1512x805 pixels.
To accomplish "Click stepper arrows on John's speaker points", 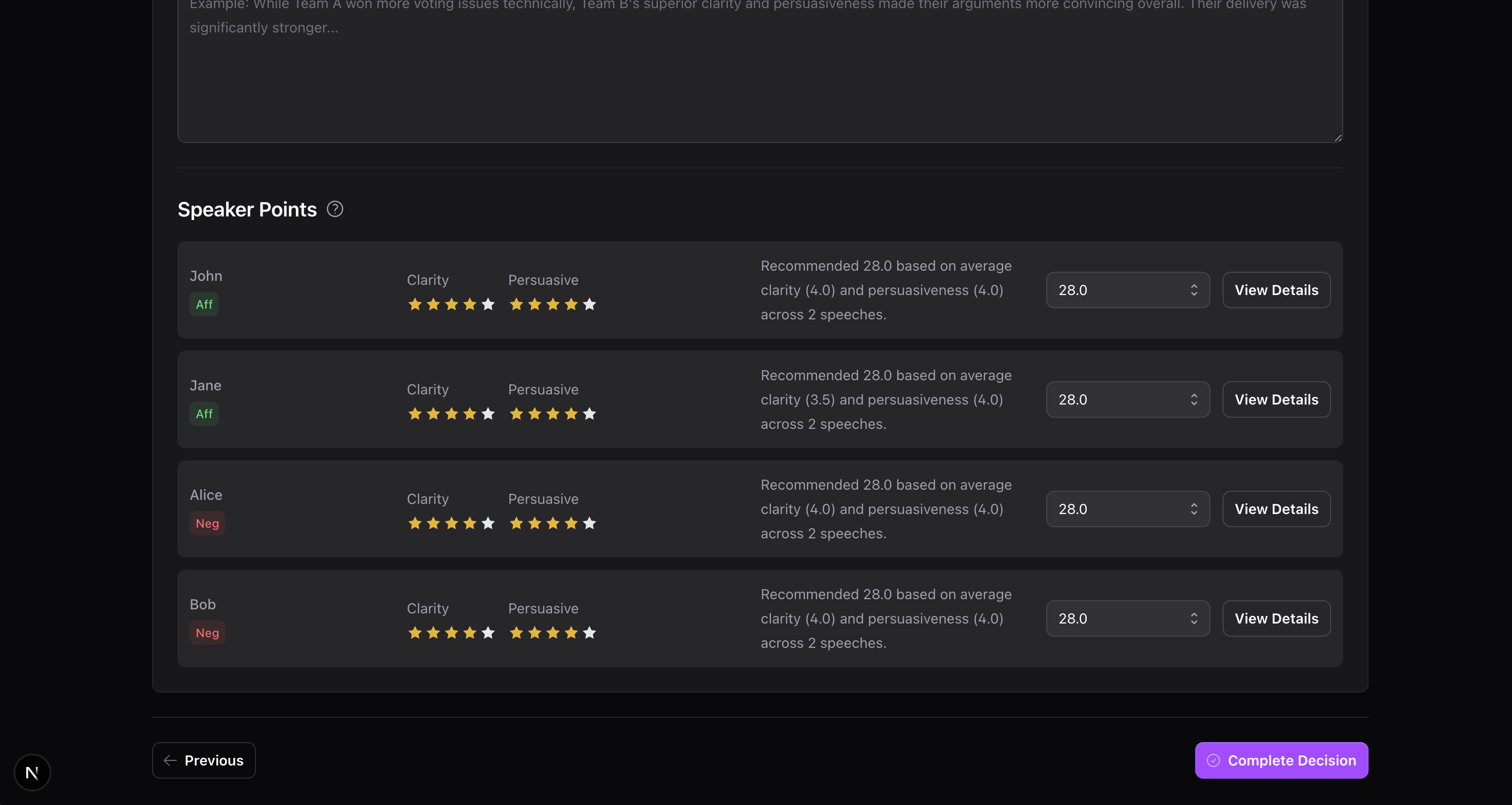I will (x=1193, y=290).
